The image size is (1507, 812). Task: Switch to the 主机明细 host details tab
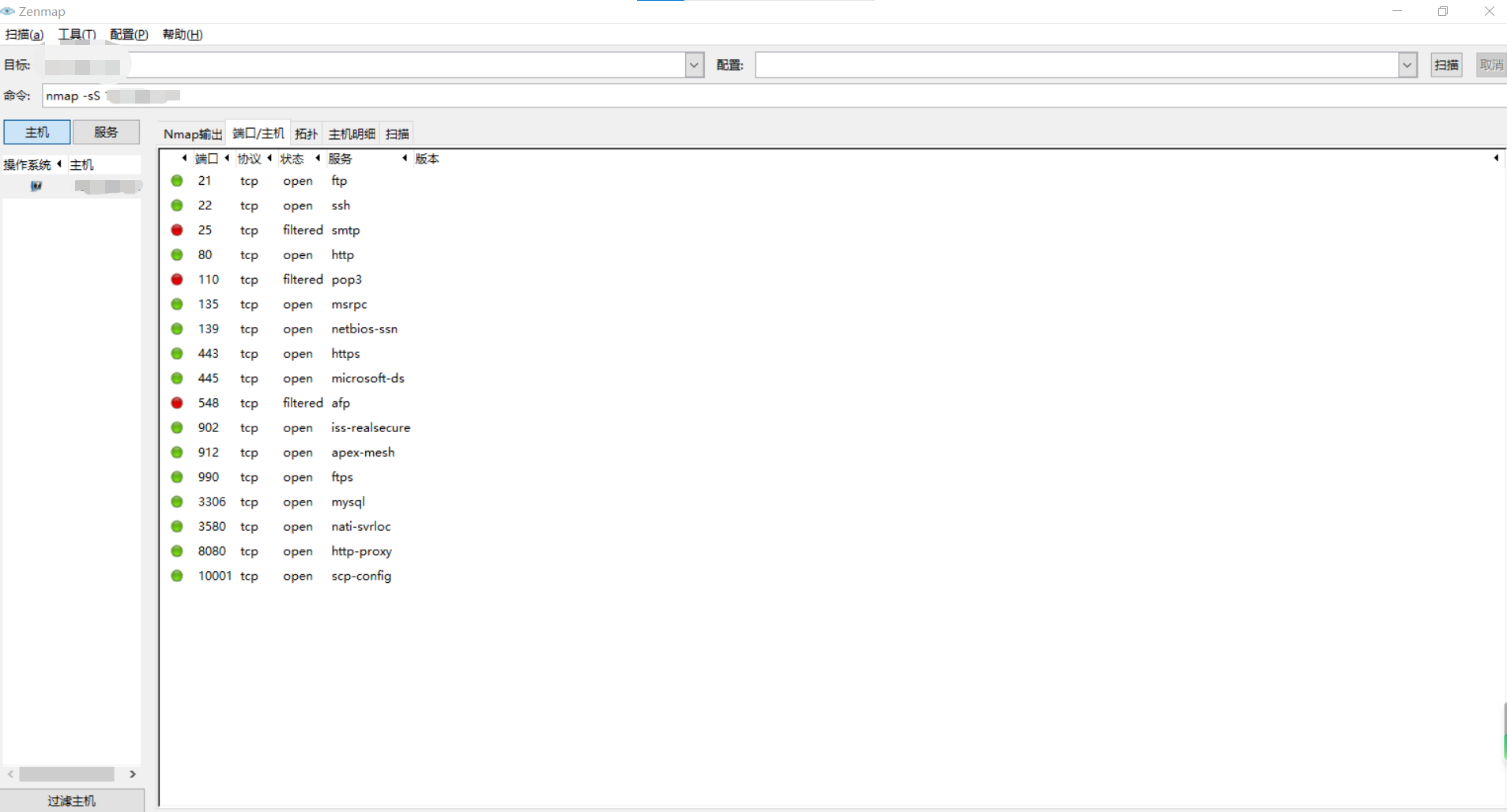tap(352, 133)
